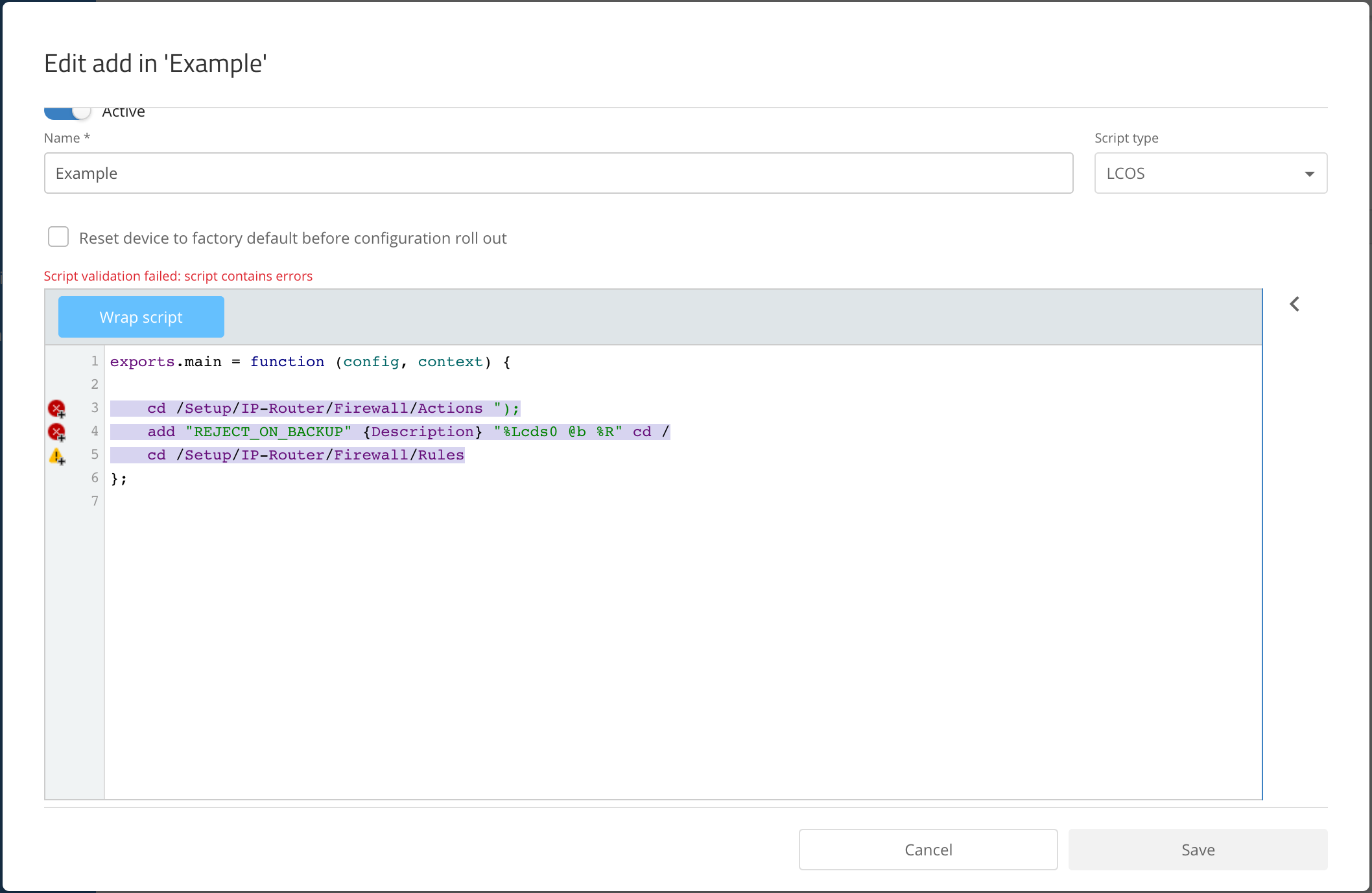This screenshot has height=893, width=1372.
Task: Click empty line 7 in editor
Action: [389, 501]
